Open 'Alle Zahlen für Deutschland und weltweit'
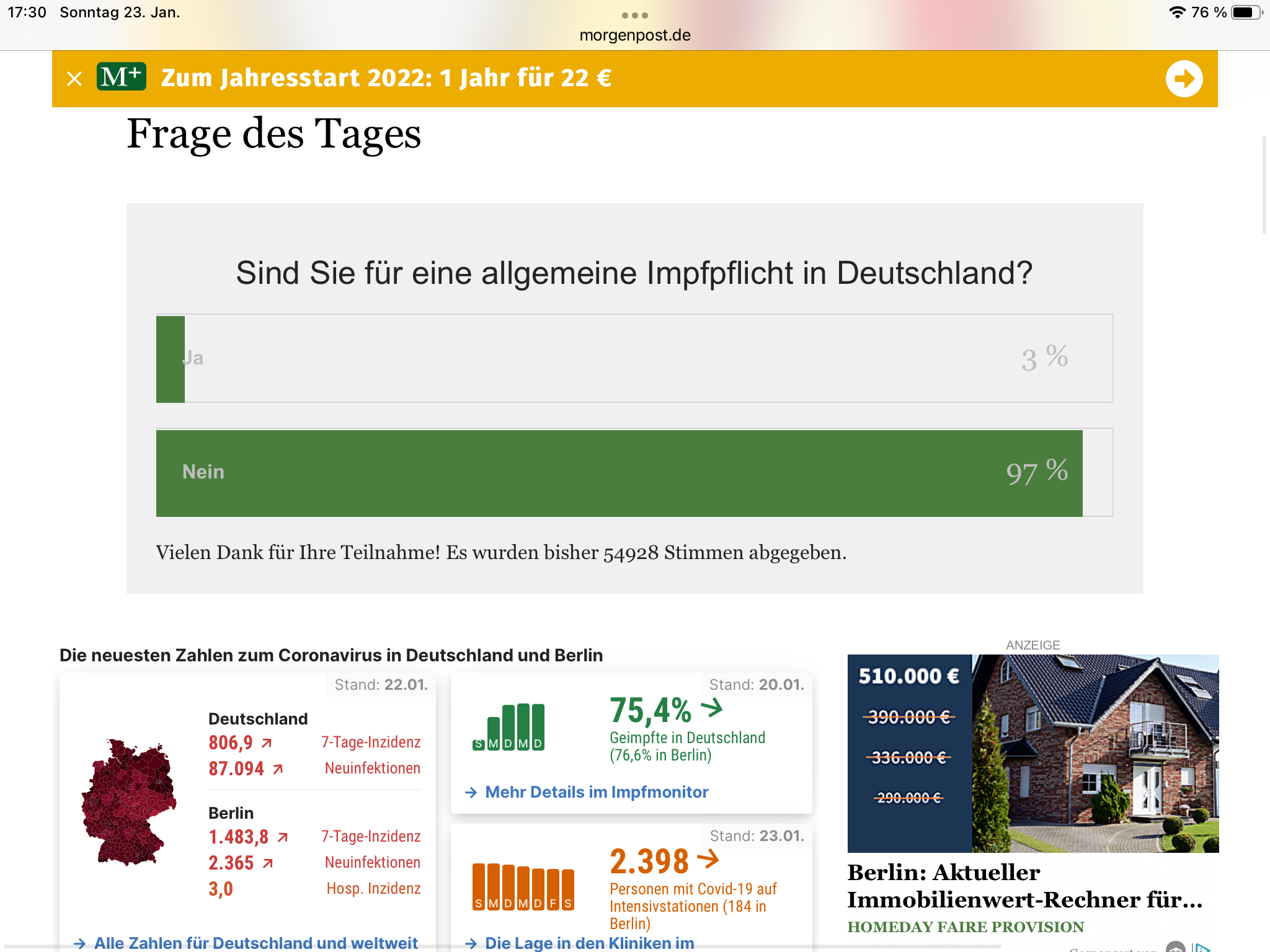The height and width of the screenshot is (952, 1270). 255,943
